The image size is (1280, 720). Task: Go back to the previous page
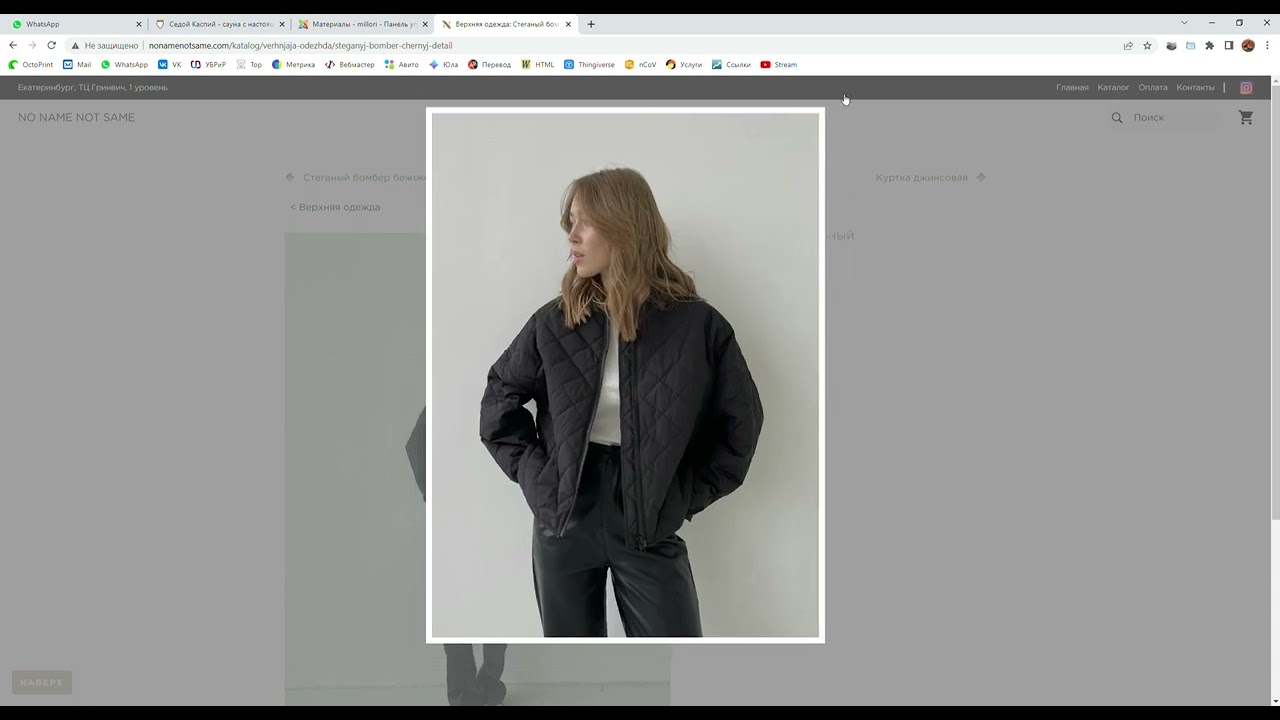point(13,45)
